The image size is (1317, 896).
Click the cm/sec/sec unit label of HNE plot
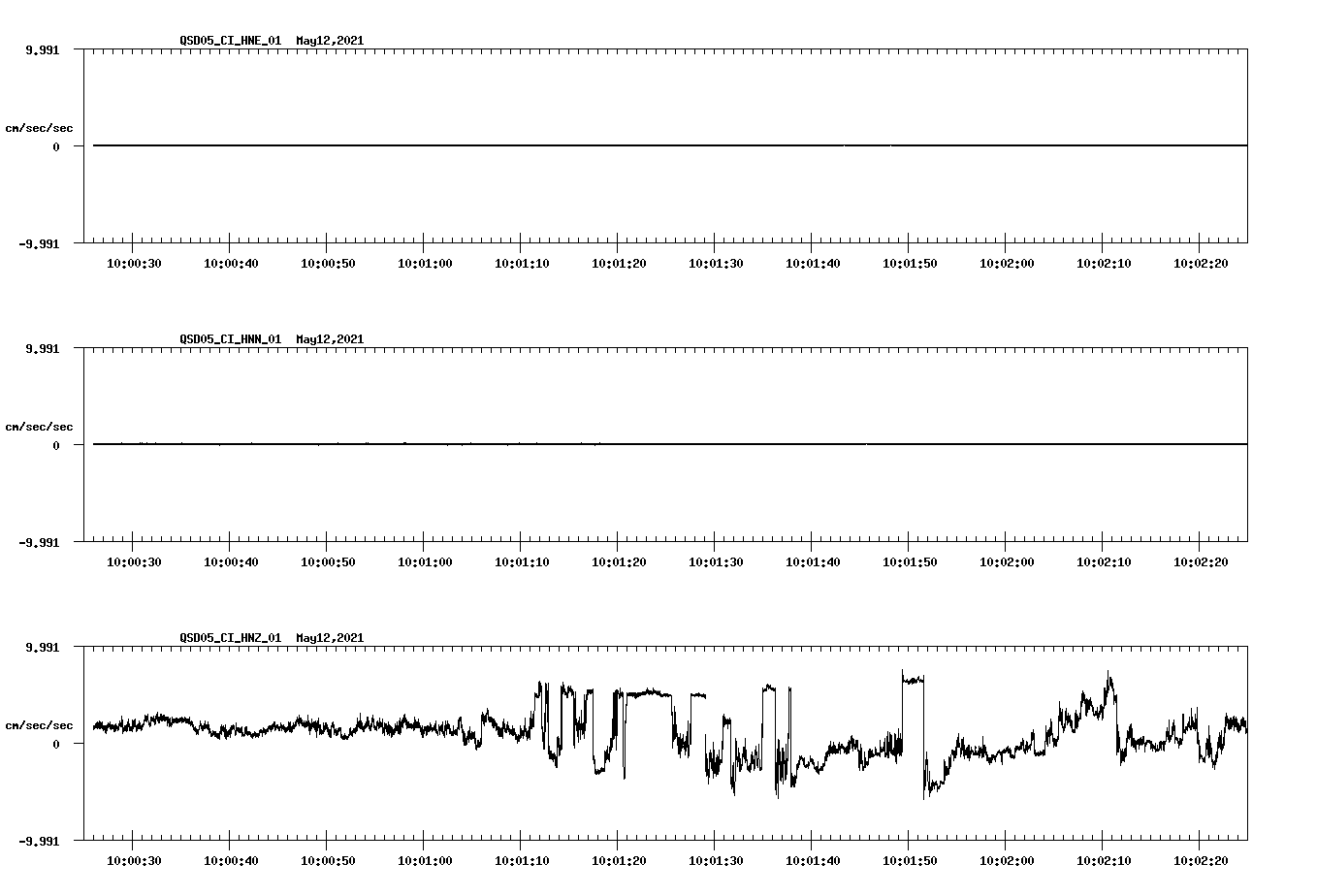click(39, 128)
